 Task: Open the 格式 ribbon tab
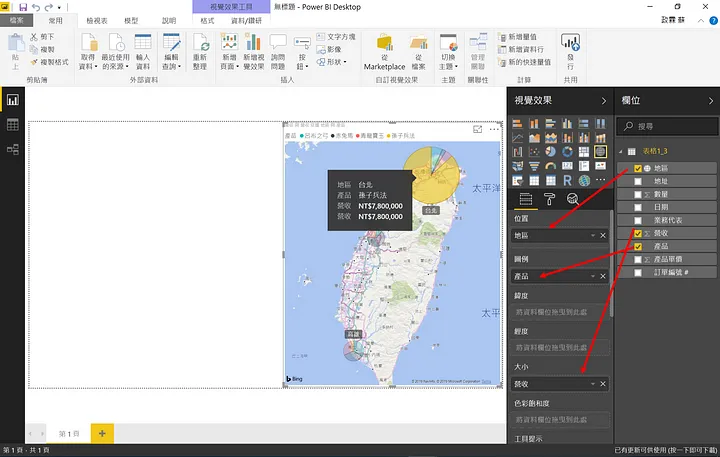coord(207,21)
